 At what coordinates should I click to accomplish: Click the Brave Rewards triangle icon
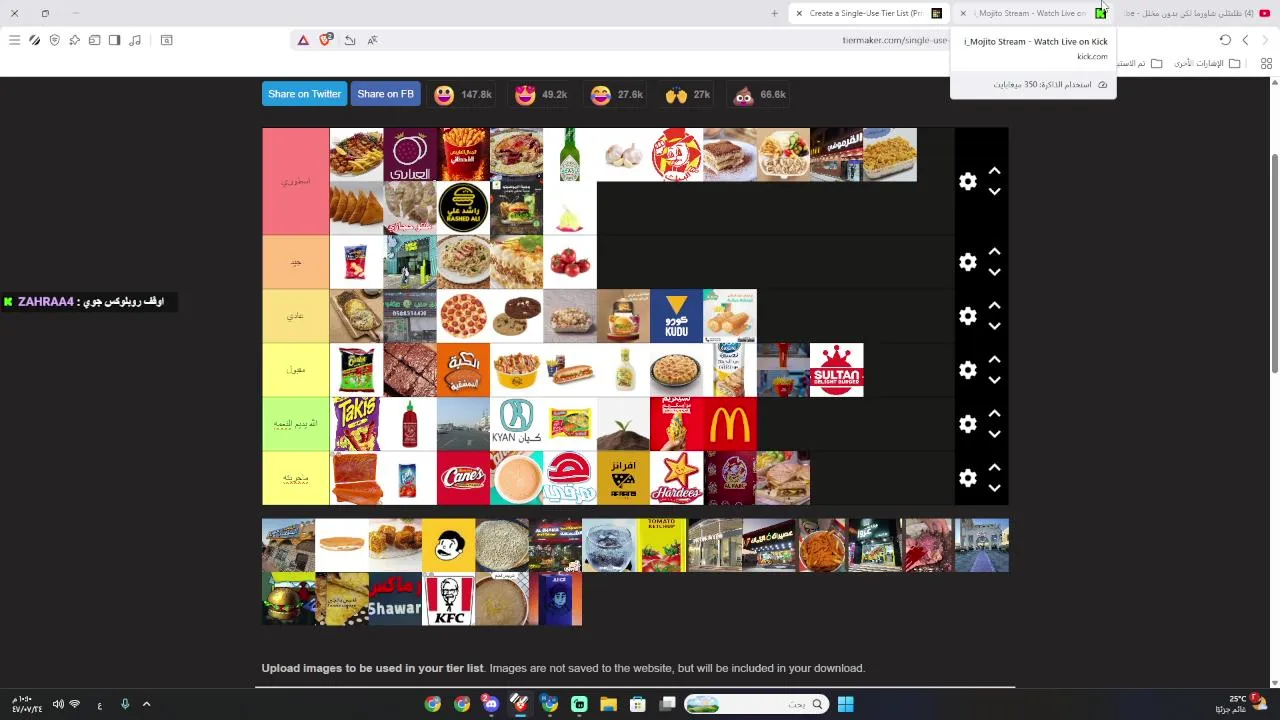tap(303, 40)
